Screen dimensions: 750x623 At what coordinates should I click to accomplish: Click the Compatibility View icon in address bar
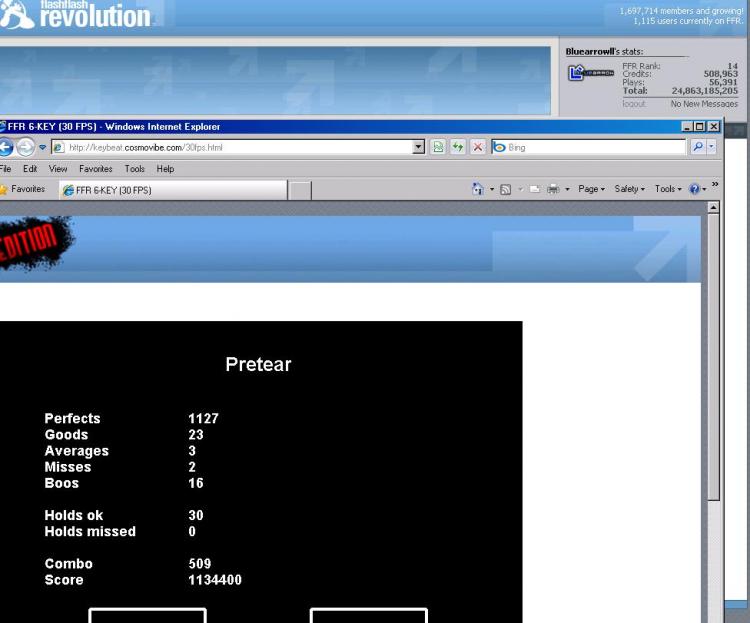coord(438,147)
